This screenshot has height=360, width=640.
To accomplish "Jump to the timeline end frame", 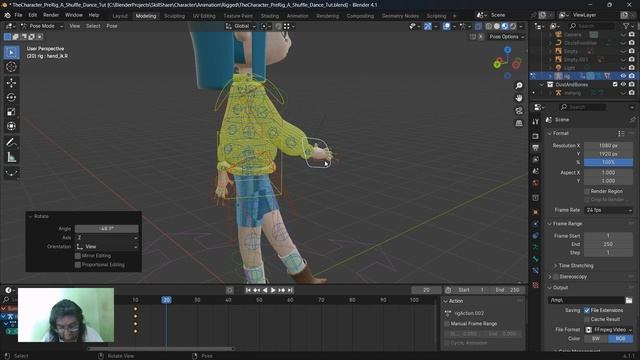I will coord(290,290).
